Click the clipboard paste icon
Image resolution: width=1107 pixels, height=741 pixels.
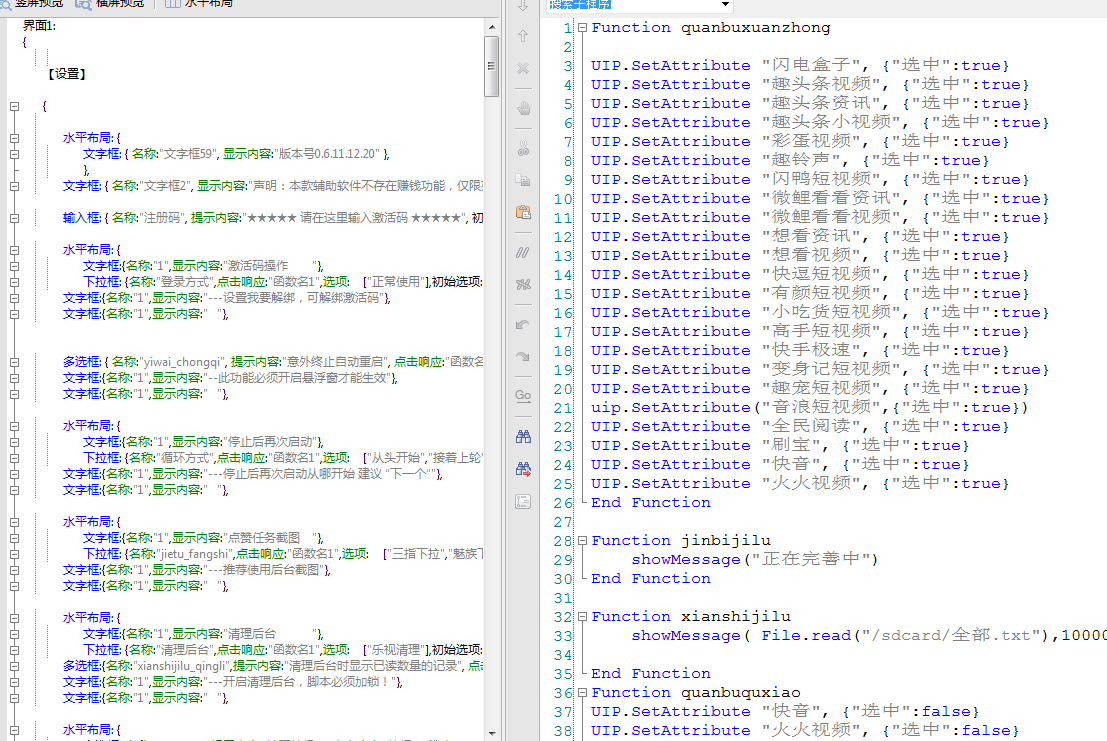pos(523,212)
